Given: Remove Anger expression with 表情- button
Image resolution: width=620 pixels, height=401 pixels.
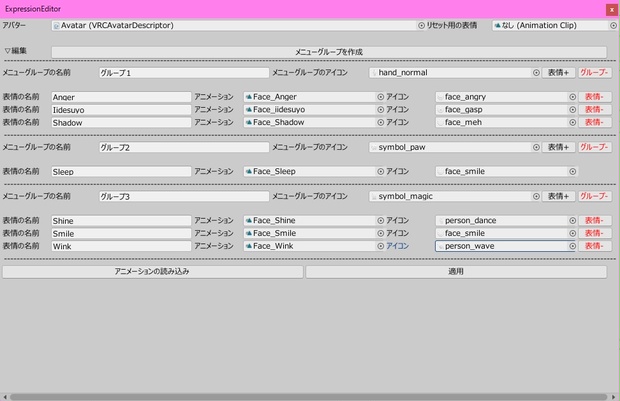Looking at the screenshot, I should (595, 97).
